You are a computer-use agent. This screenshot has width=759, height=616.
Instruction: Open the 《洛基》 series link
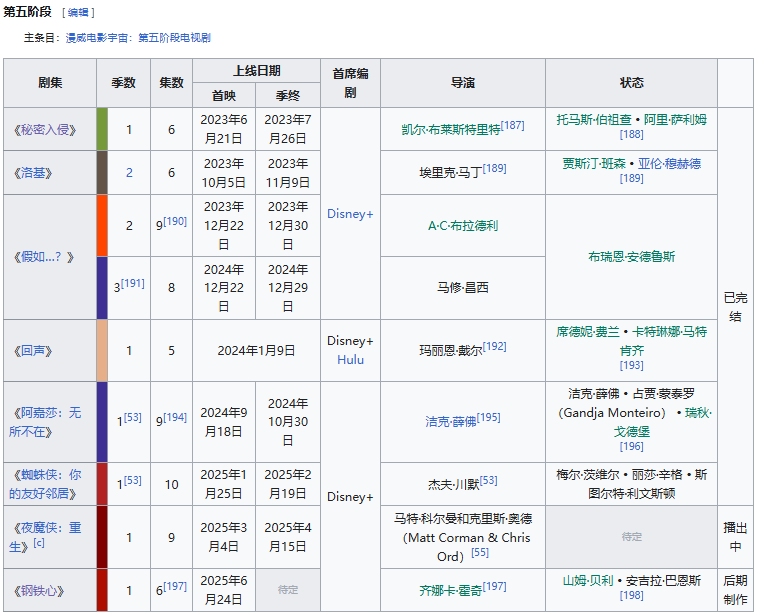click(32, 173)
